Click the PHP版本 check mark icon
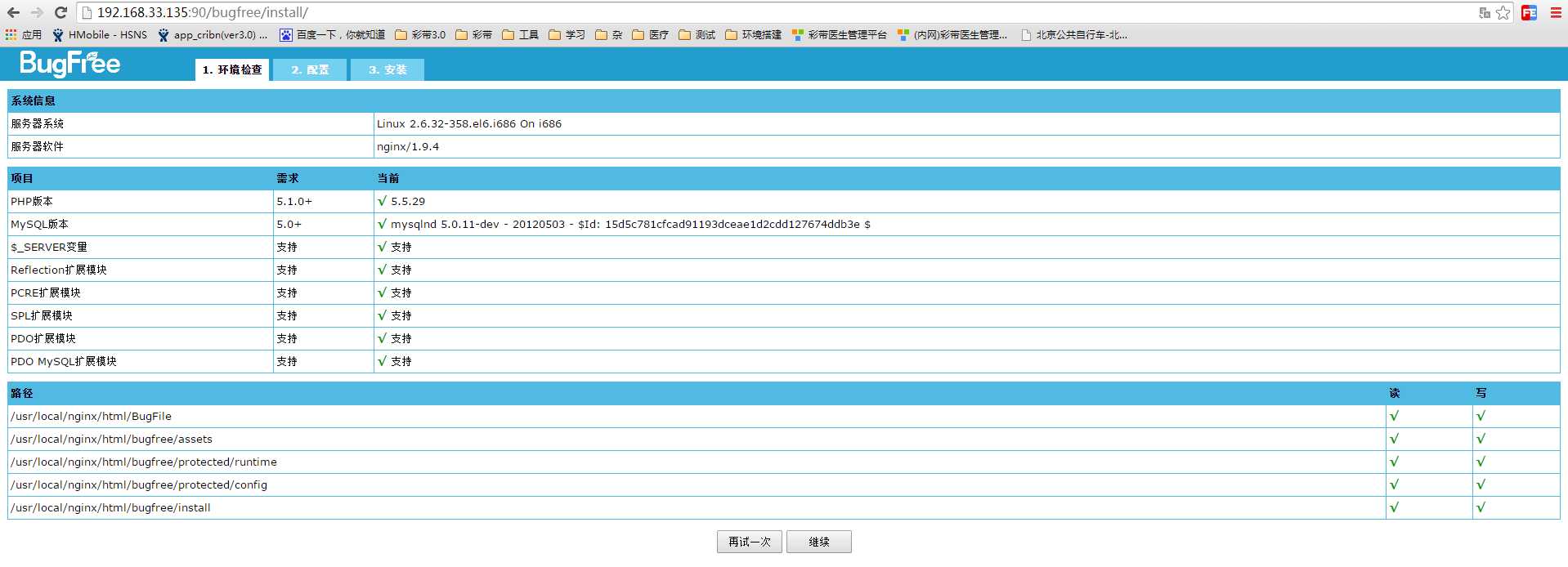The width and height of the screenshot is (1568, 567). coord(382,201)
